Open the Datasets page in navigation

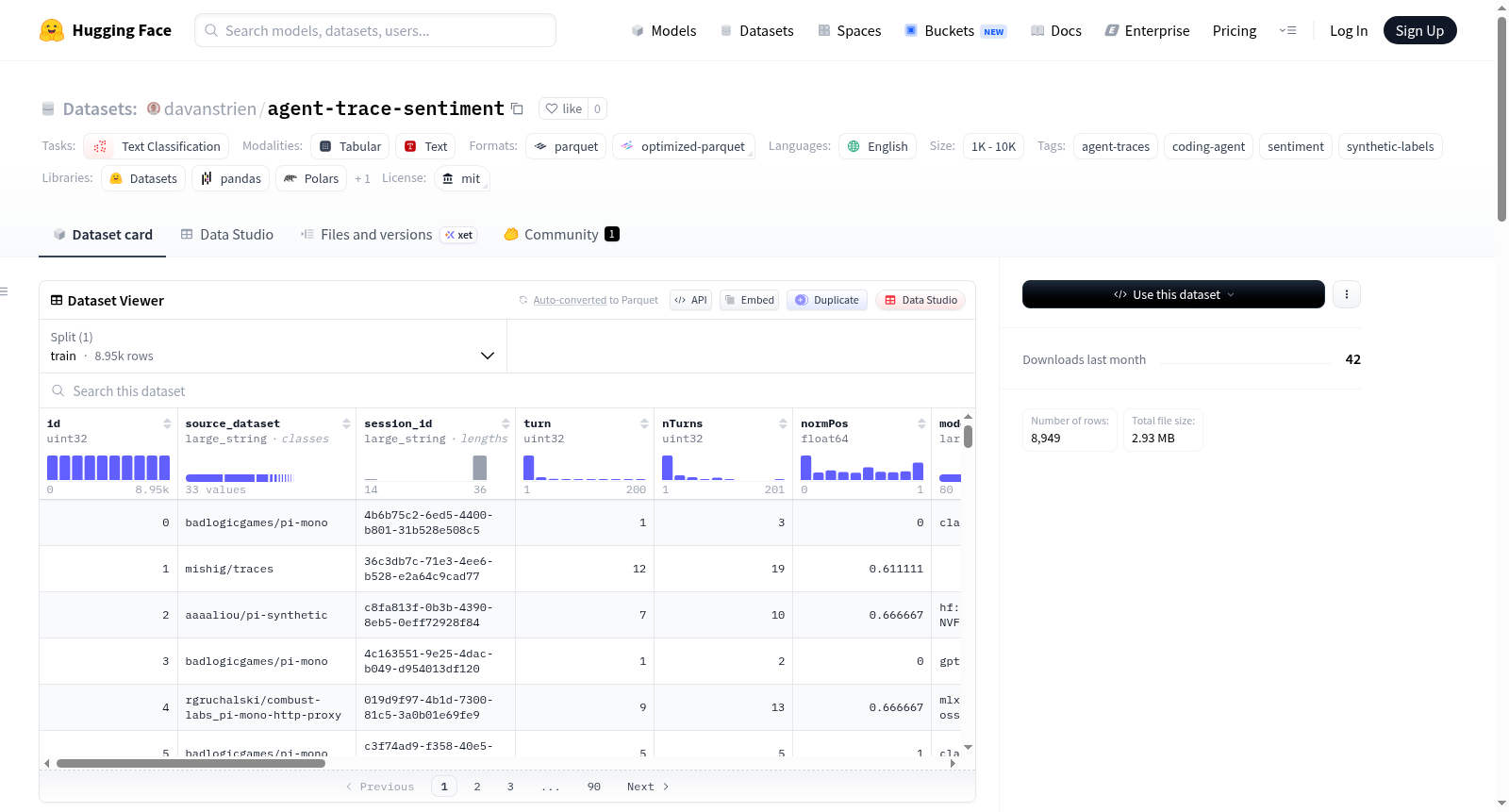click(x=756, y=30)
